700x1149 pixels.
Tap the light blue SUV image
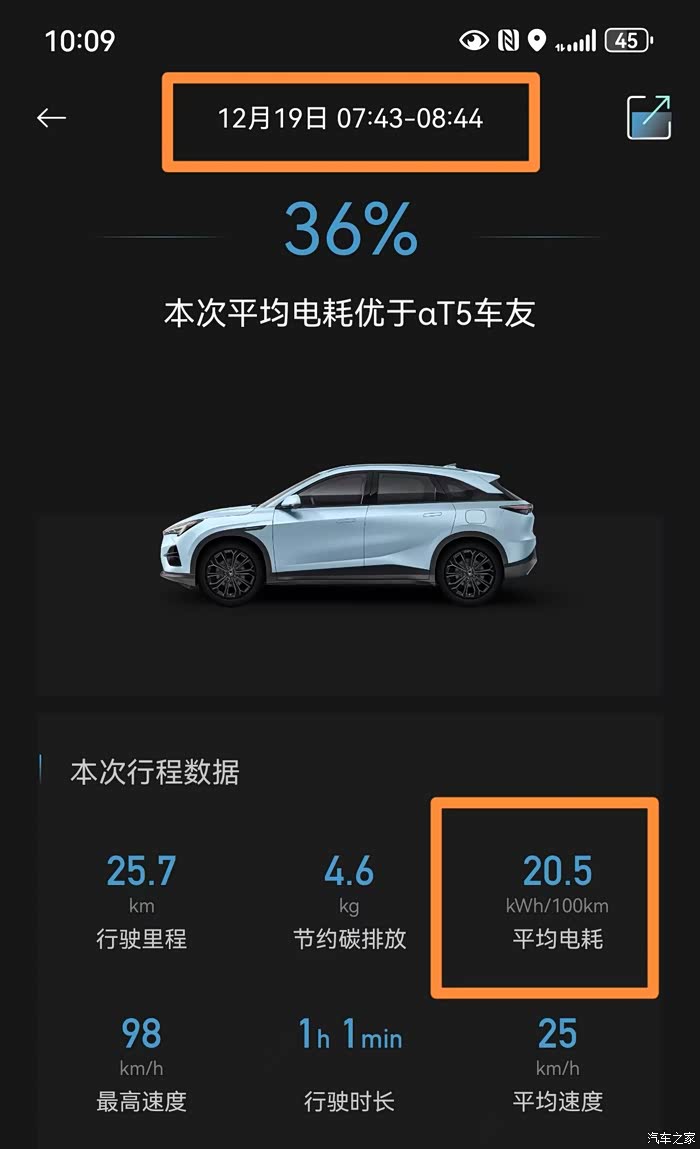click(349, 533)
